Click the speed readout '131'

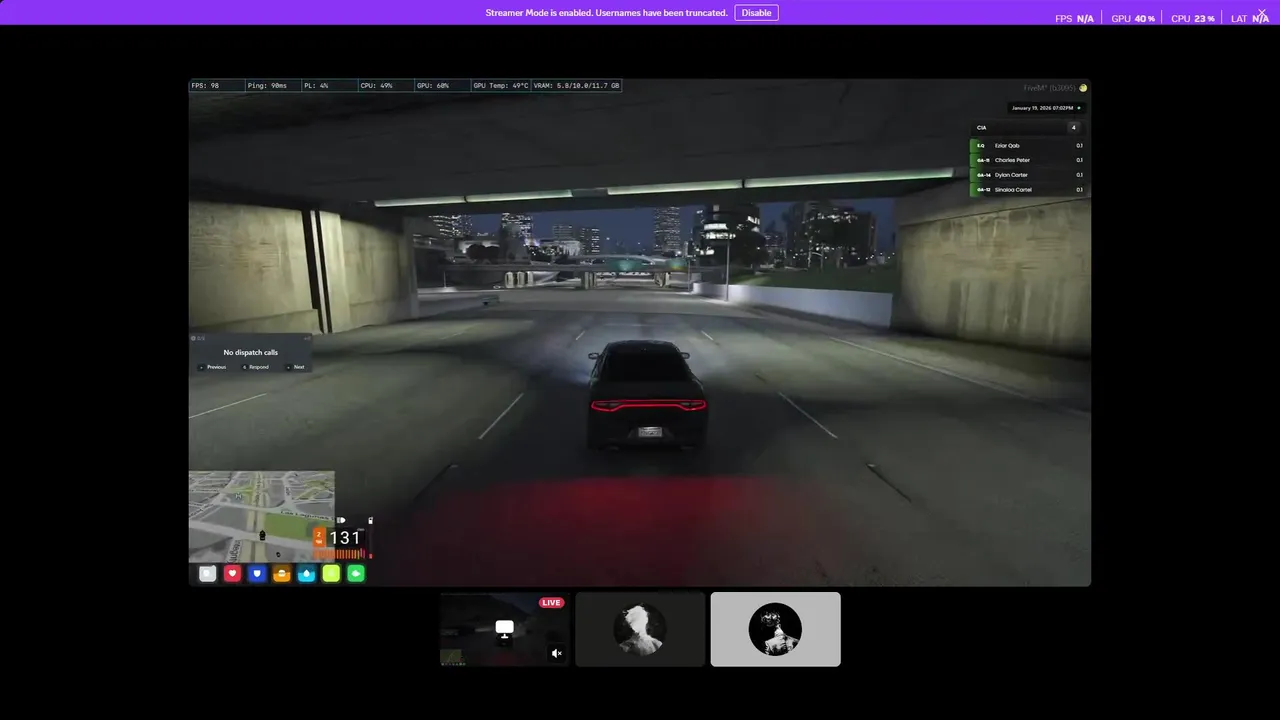click(345, 538)
